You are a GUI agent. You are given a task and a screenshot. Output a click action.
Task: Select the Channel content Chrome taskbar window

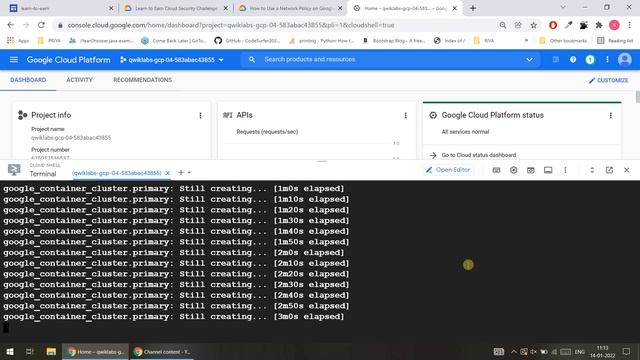click(x=162, y=351)
